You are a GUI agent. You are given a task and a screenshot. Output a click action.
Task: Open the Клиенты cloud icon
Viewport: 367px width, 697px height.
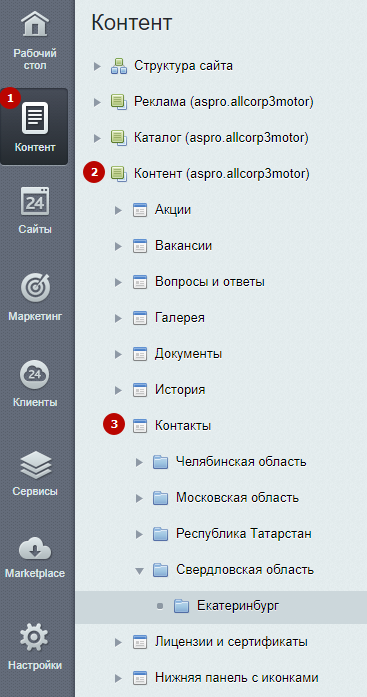coord(35,374)
